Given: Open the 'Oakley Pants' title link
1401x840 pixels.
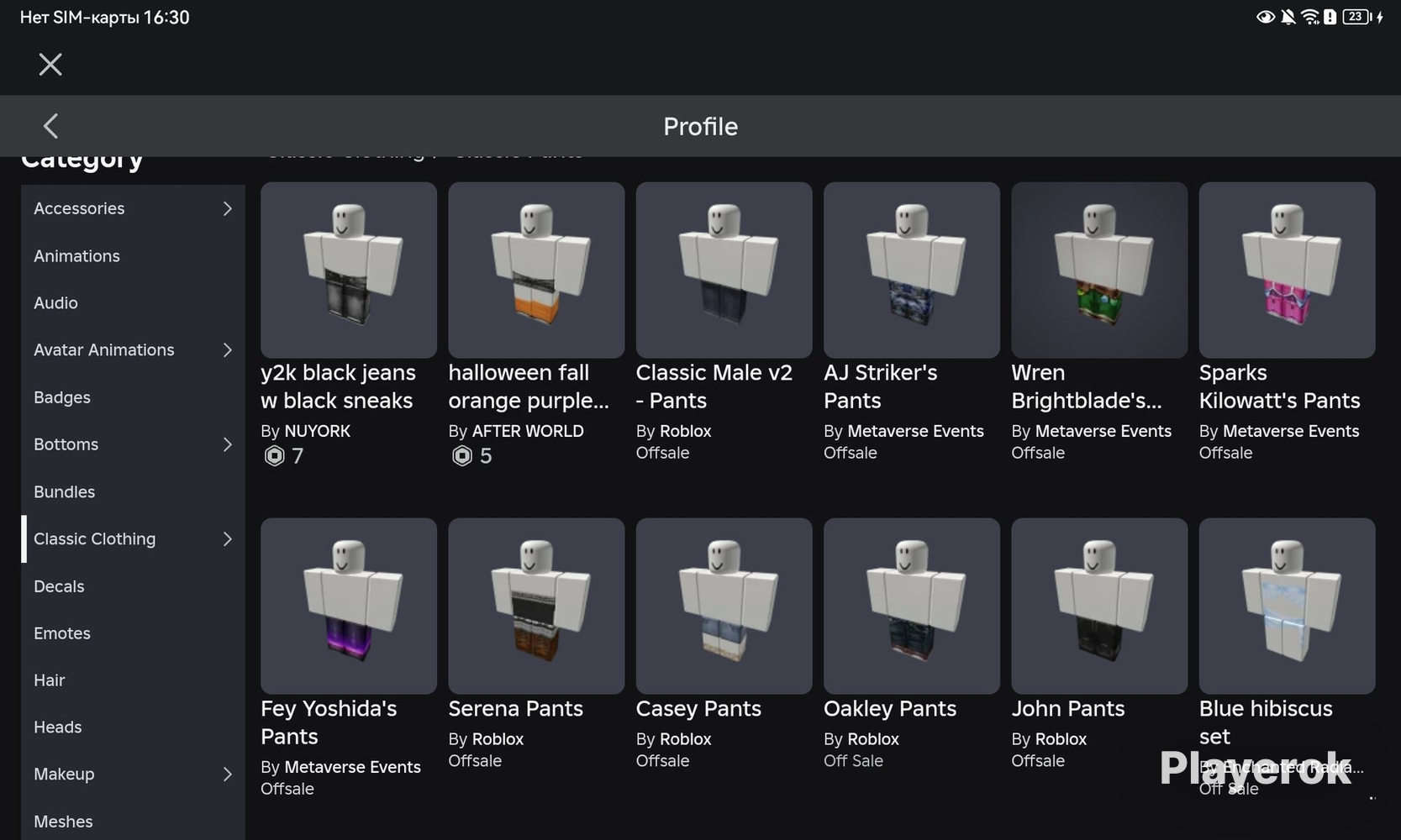Looking at the screenshot, I should (x=890, y=709).
